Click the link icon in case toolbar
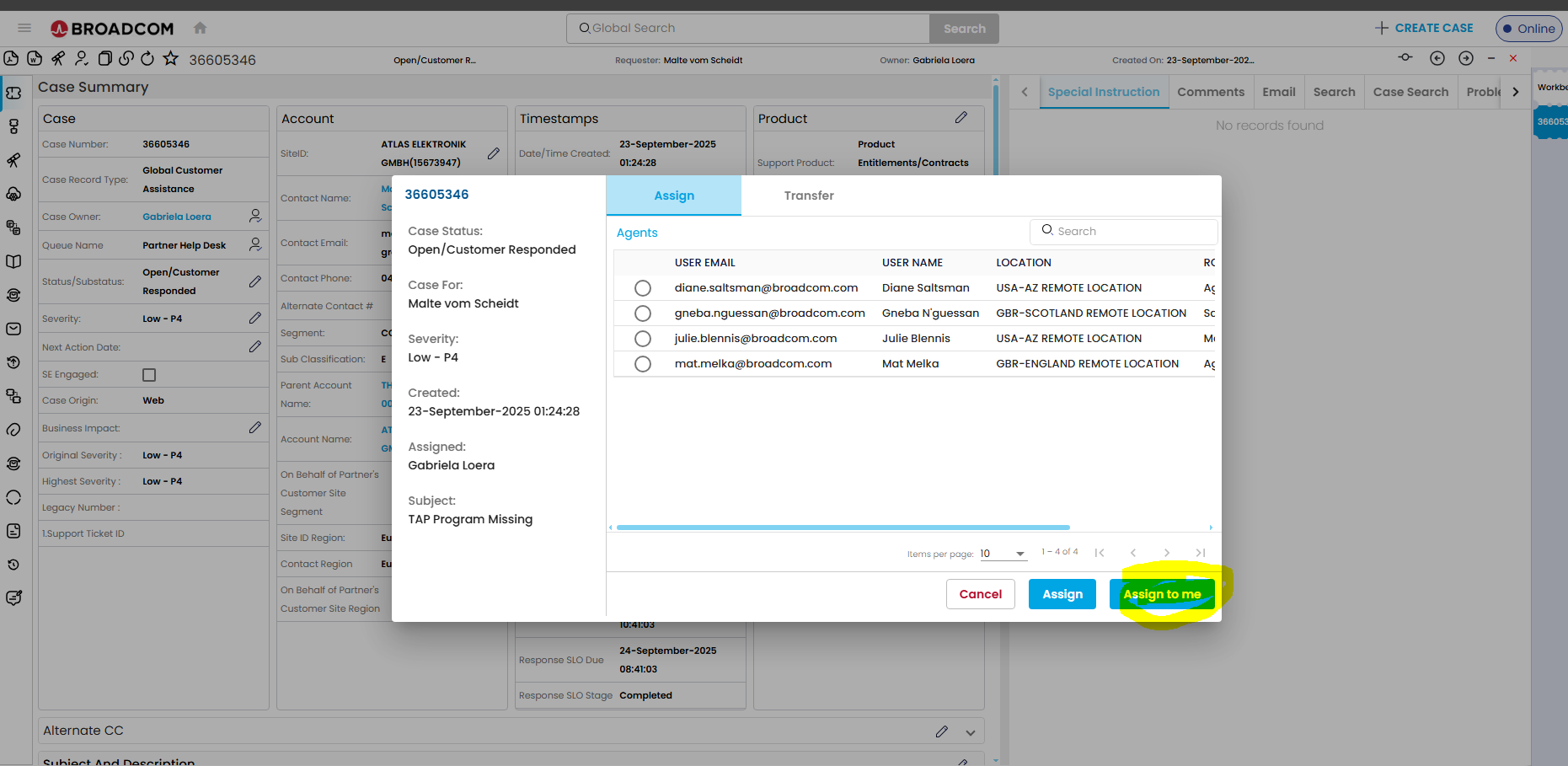1568x766 pixels. point(126,58)
